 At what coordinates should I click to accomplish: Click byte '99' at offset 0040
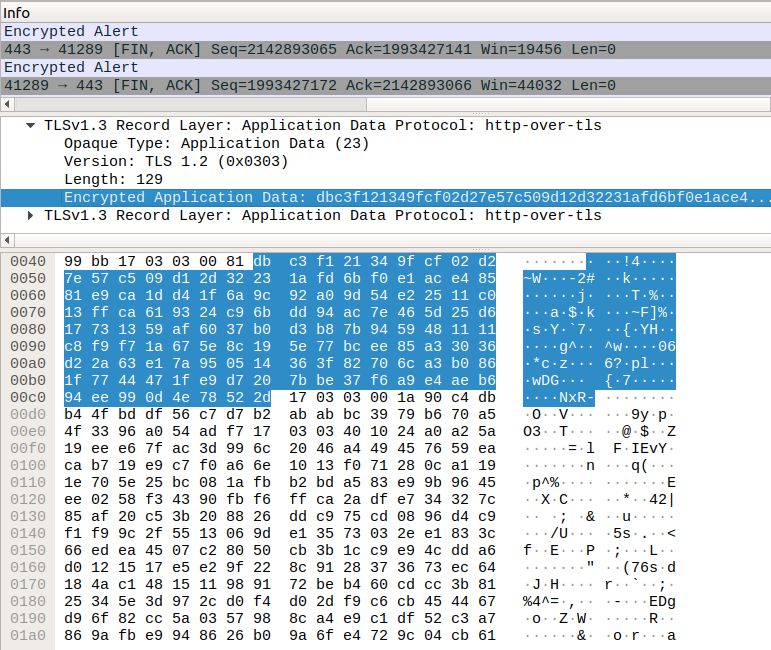(x=73, y=261)
